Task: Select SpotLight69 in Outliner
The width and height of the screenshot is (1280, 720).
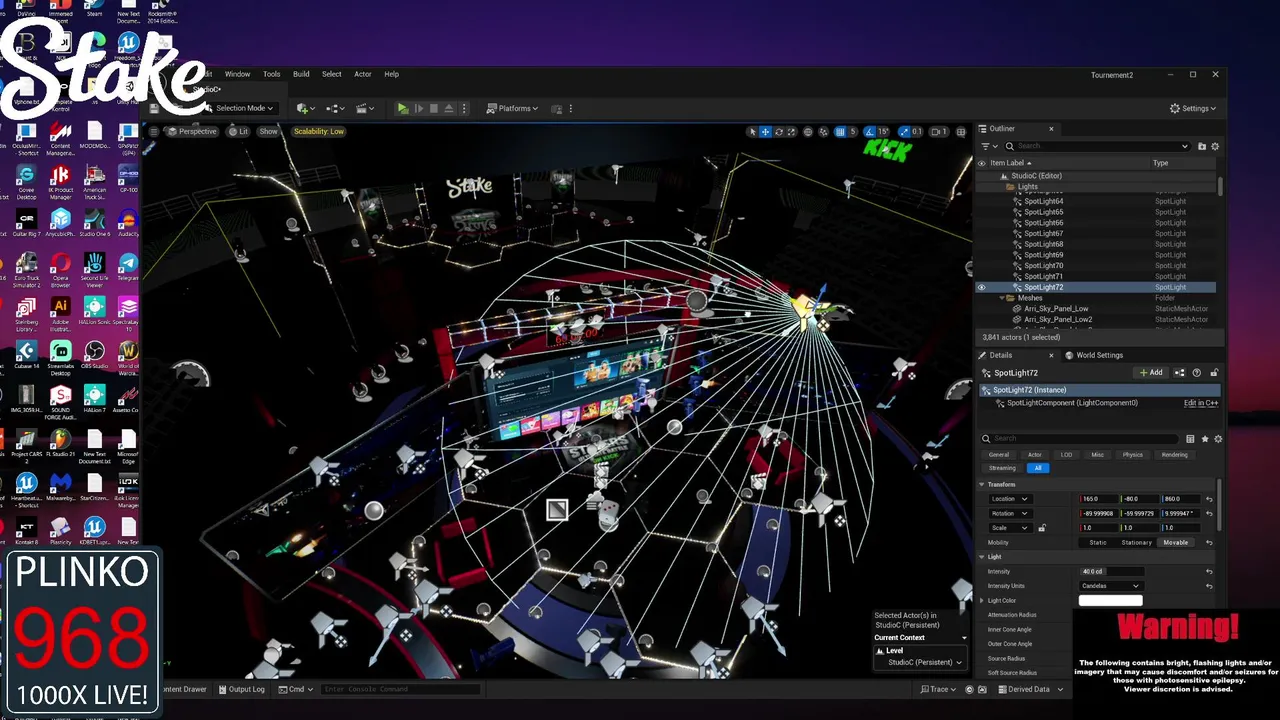Action: (x=1043, y=255)
